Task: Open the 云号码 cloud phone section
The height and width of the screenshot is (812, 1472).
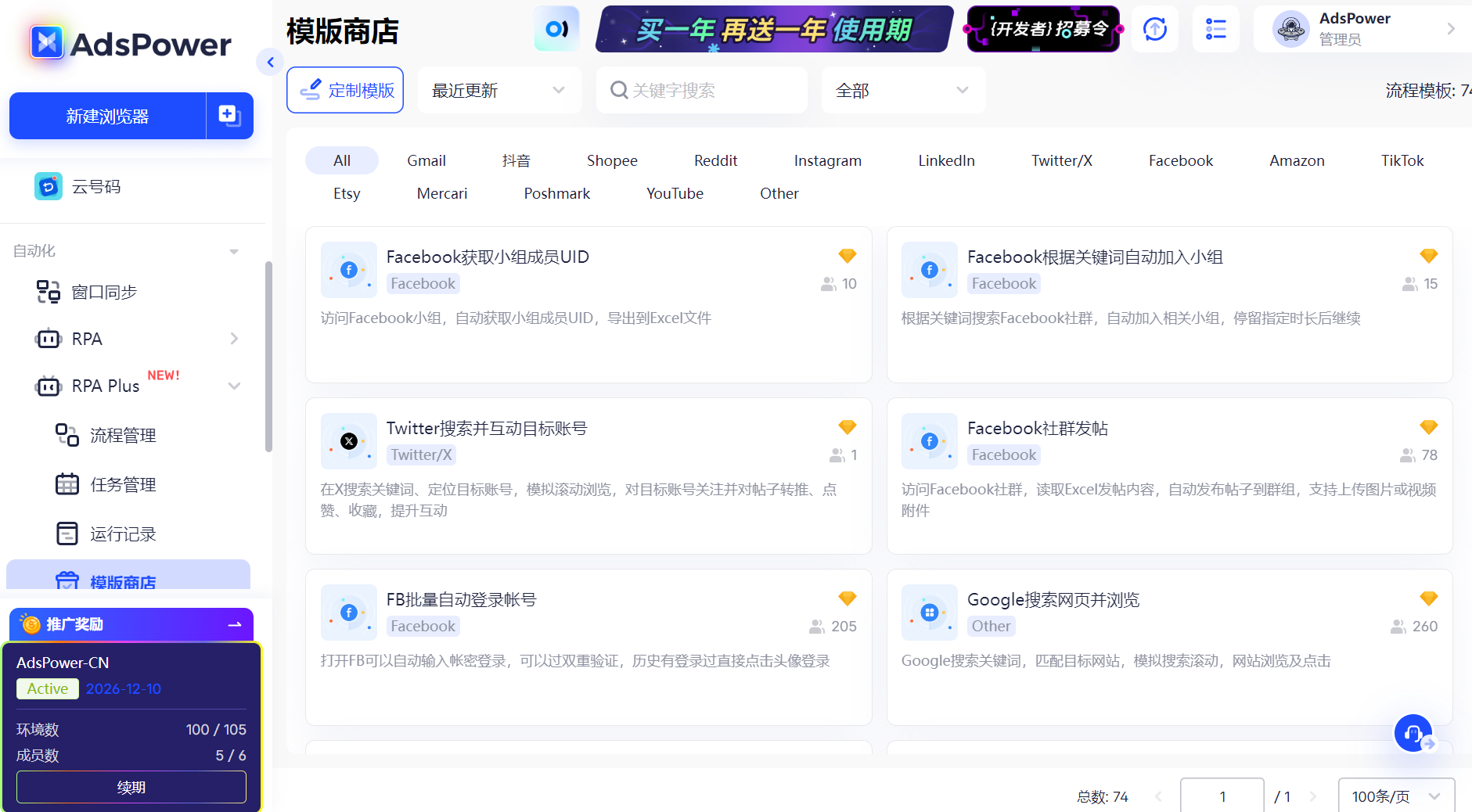Action: pos(95,186)
